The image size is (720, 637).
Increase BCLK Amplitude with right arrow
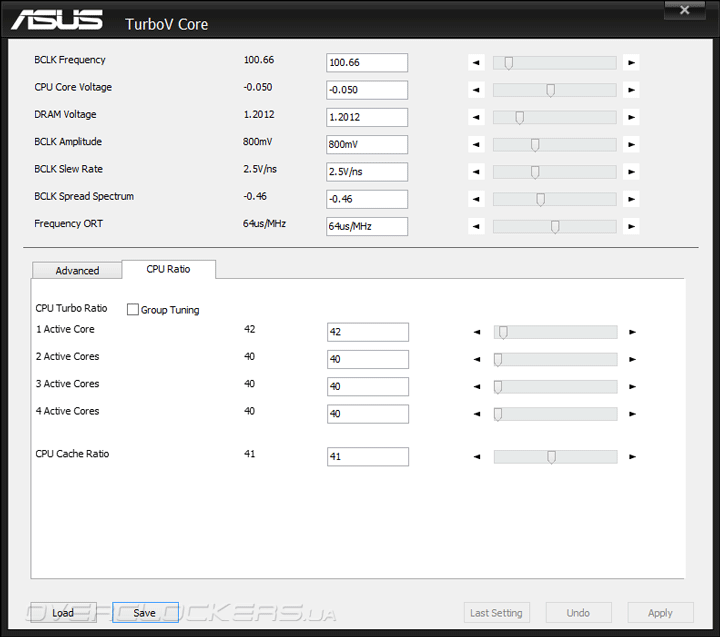(631, 145)
